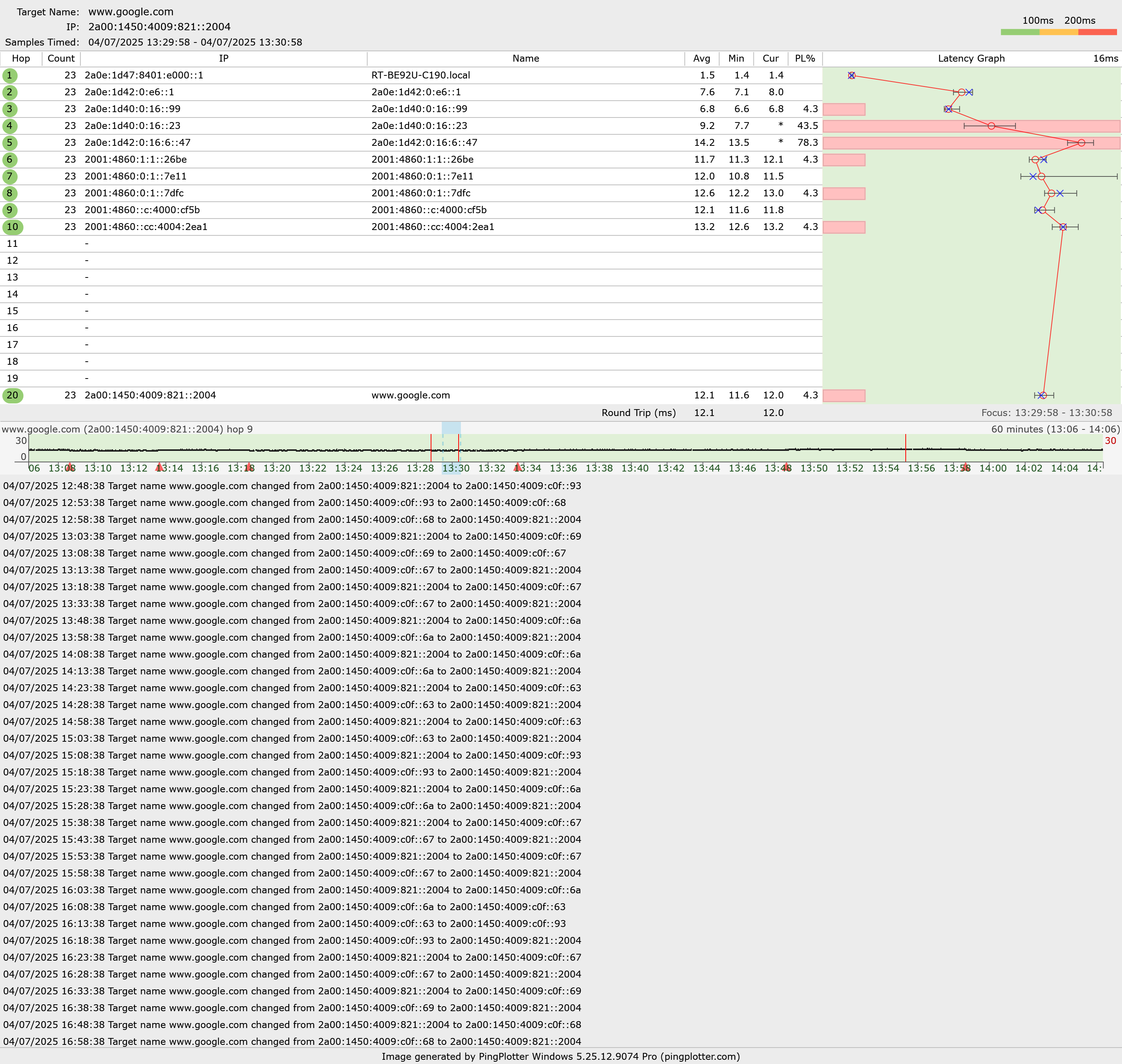Click the packet loss bar for hop 5

click(x=971, y=143)
